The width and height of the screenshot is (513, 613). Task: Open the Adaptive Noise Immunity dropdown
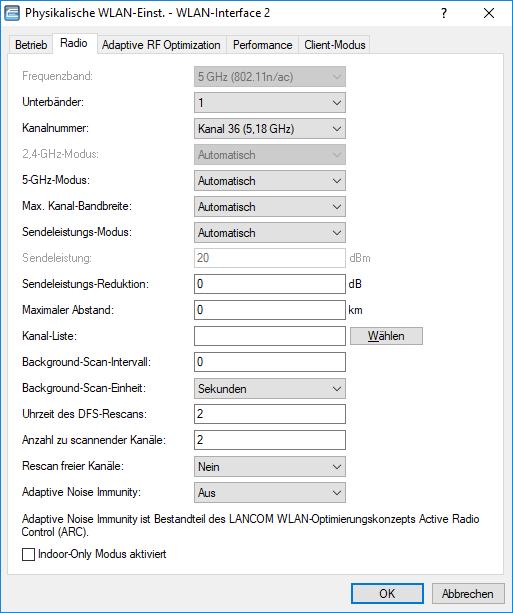[270, 493]
